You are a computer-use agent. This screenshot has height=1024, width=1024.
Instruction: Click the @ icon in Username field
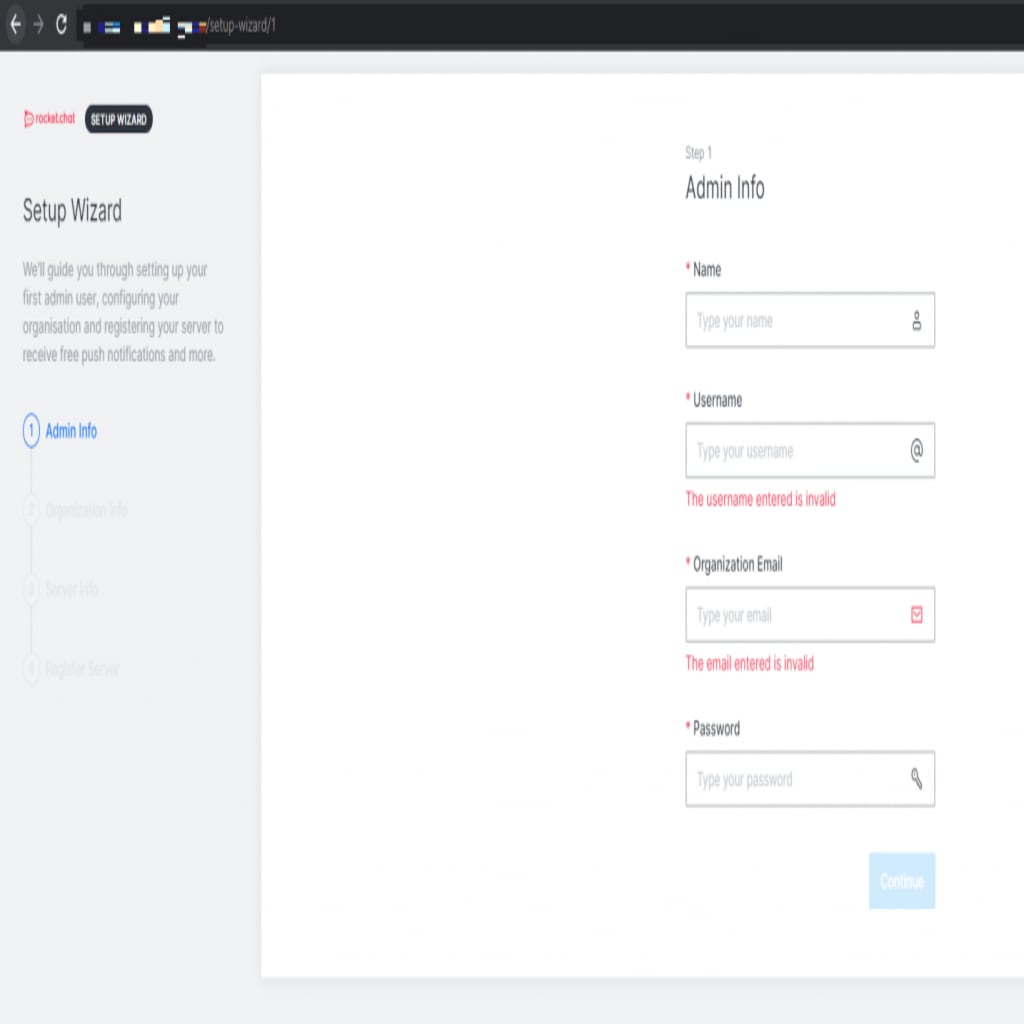click(916, 451)
